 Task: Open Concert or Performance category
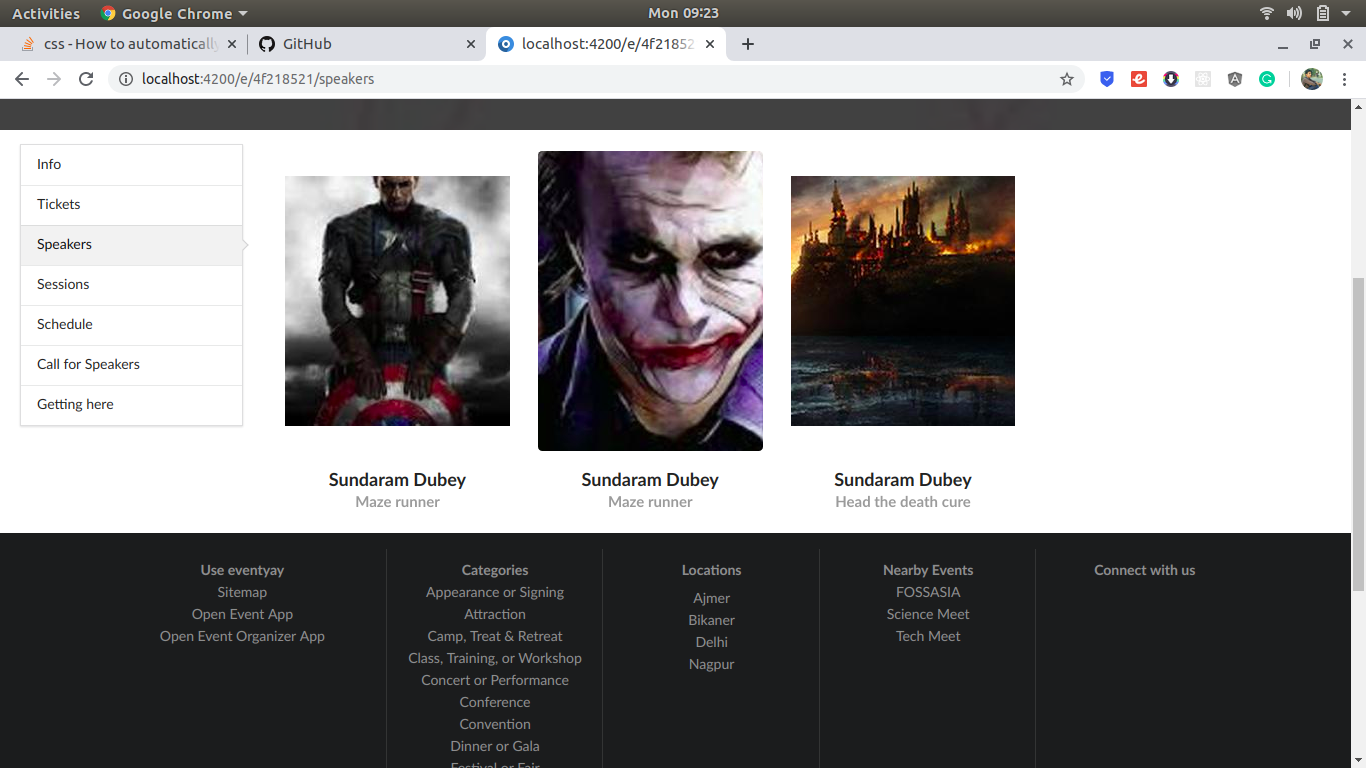pyautogui.click(x=495, y=680)
